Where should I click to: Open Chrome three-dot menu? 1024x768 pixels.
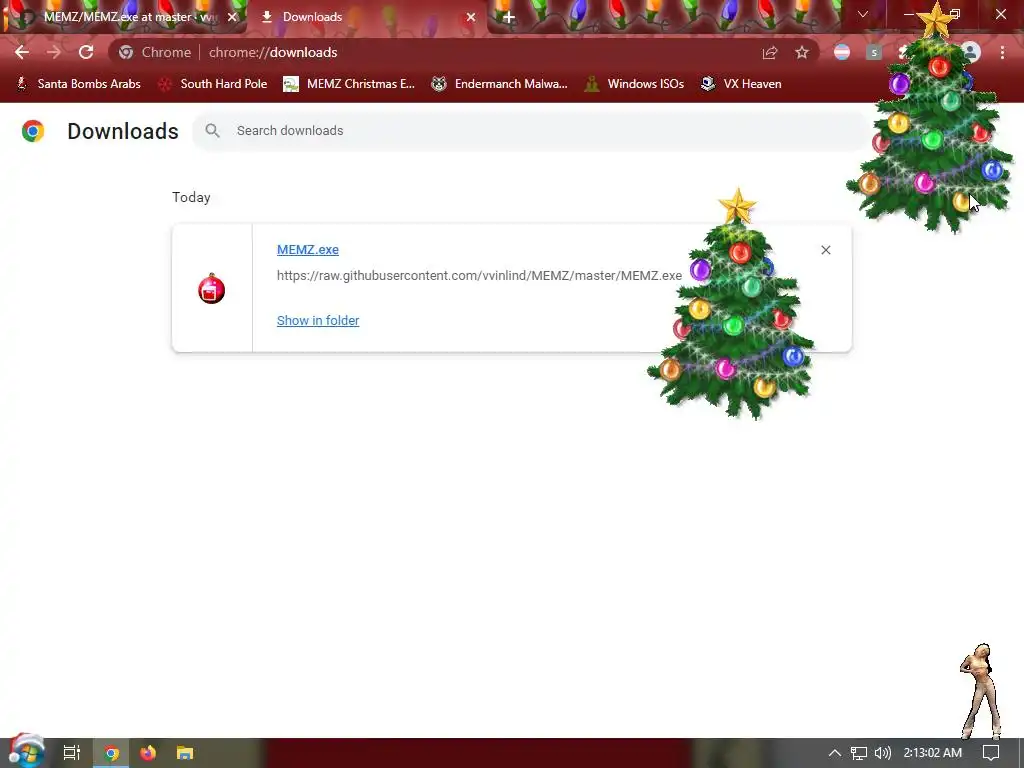[x=1002, y=52]
